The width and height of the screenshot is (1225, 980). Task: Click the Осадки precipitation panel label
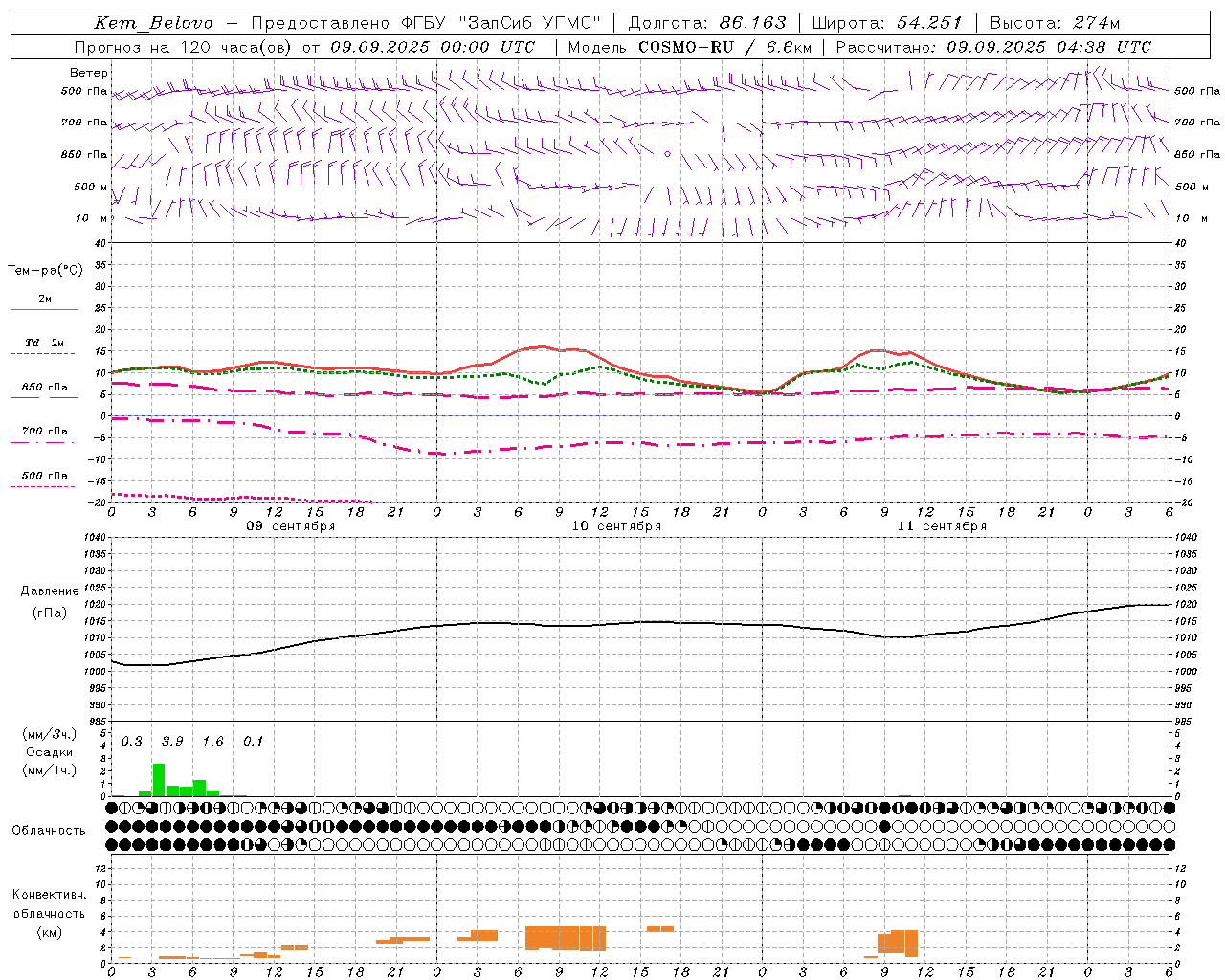[x=49, y=752]
